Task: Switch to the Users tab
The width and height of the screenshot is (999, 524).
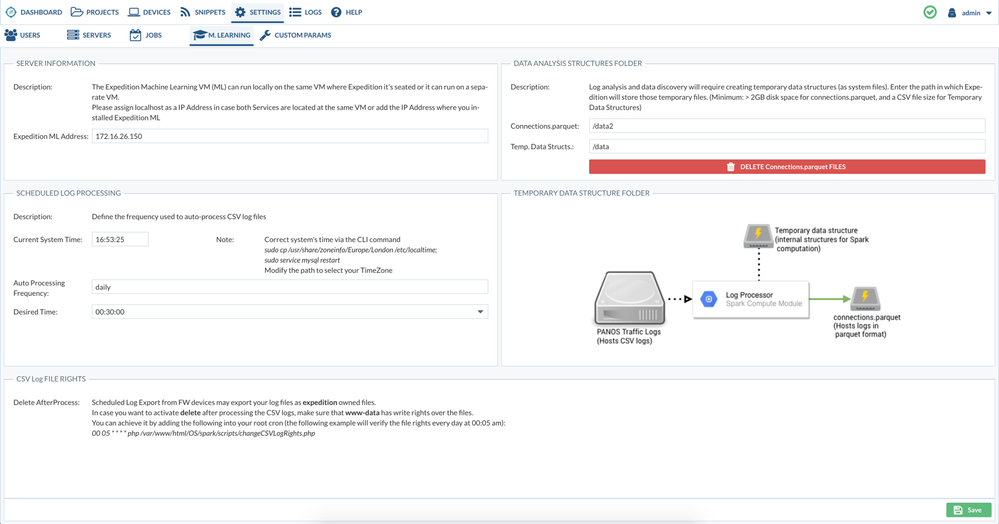Action: pyautogui.click(x=22, y=35)
